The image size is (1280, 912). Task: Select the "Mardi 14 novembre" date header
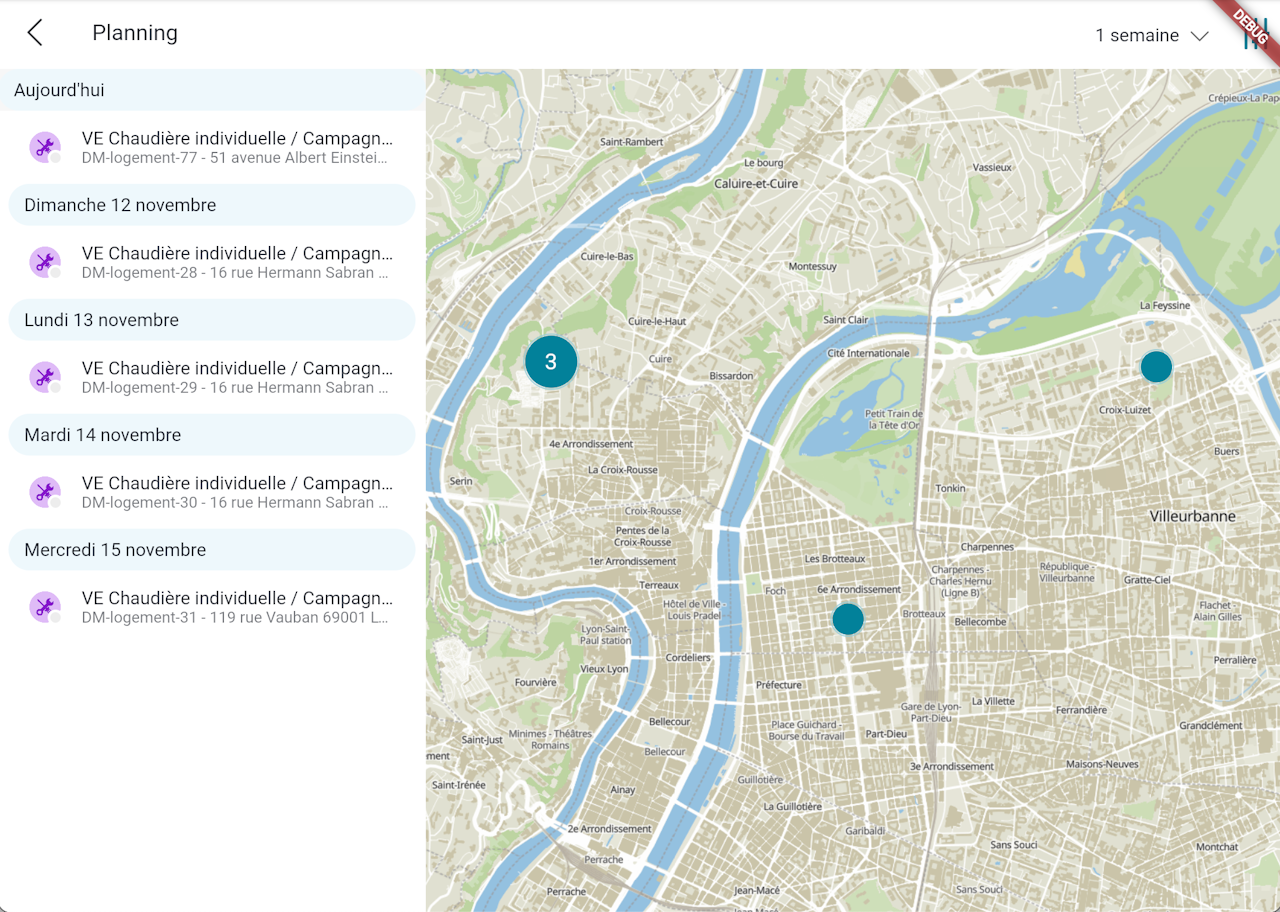click(x=103, y=435)
